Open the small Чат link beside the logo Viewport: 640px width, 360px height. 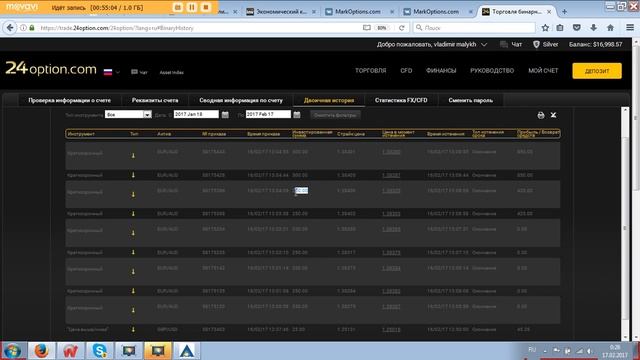pyautogui.click(x=139, y=72)
